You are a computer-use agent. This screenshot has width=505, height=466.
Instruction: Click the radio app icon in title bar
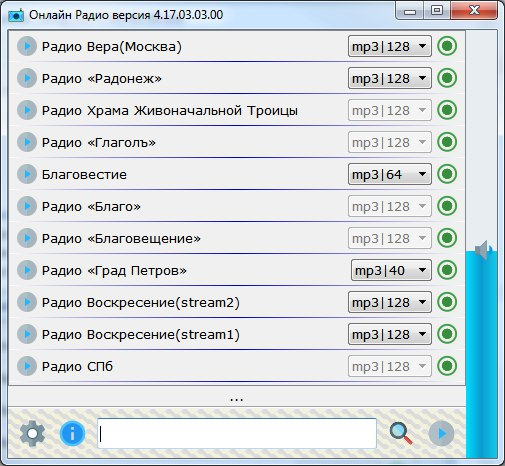click(x=16, y=15)
